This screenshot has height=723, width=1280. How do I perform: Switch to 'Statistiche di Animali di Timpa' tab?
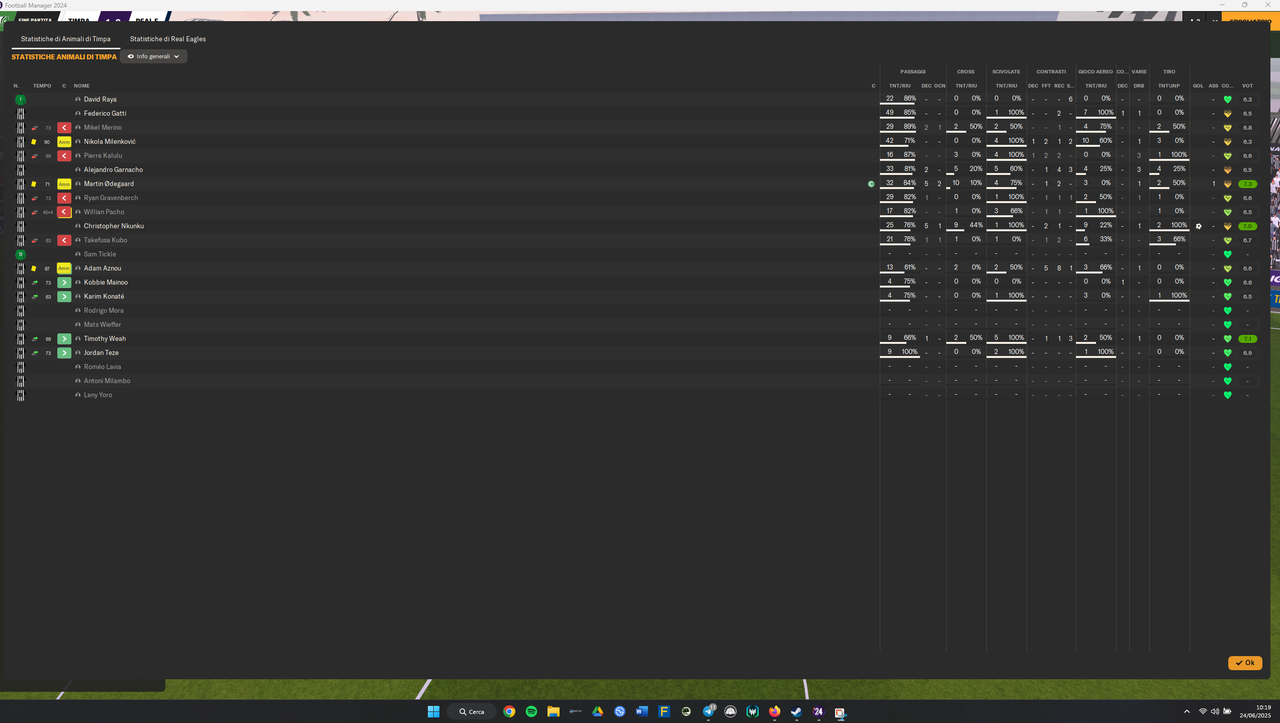point(66,39)
